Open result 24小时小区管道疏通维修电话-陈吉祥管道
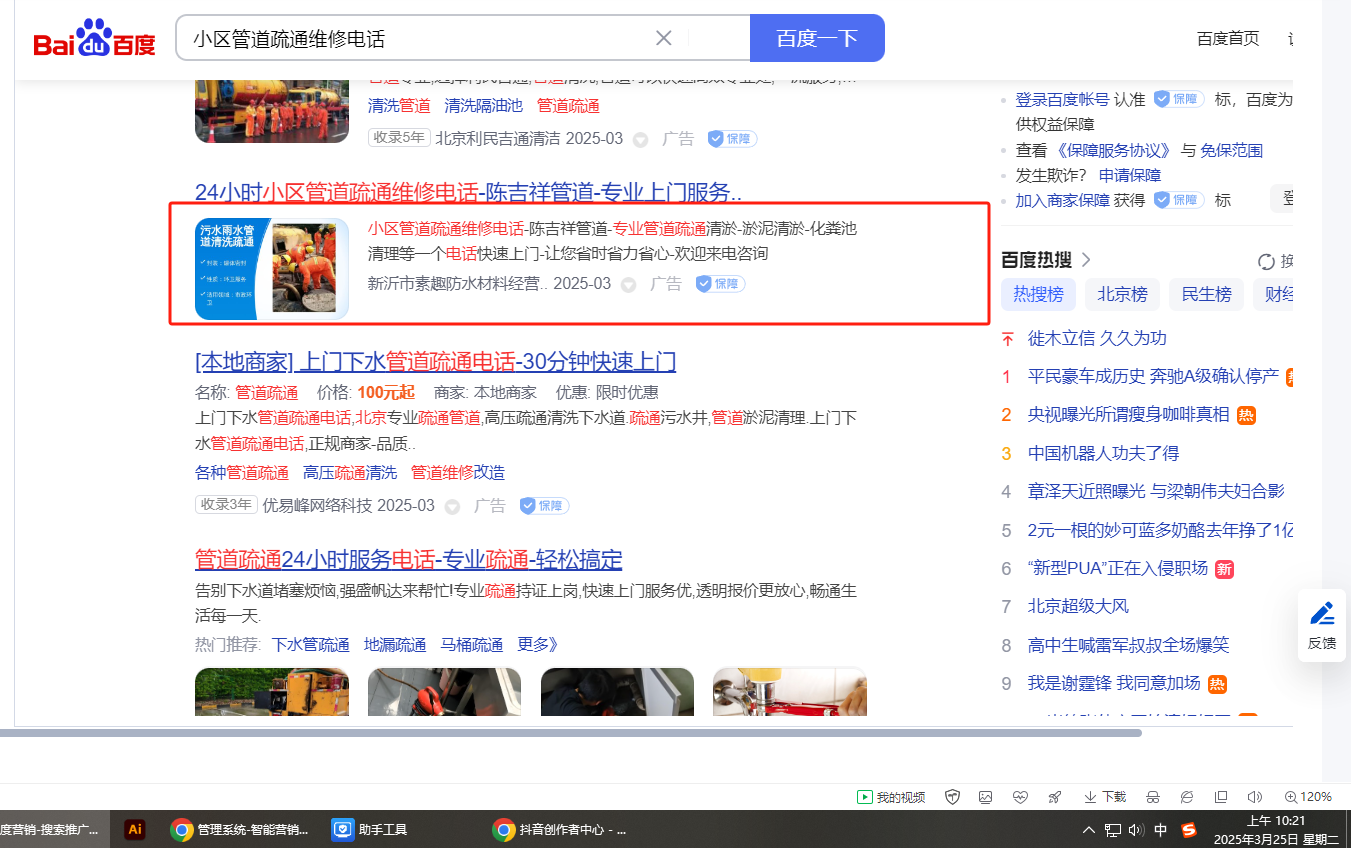Viewport: 1351px width, 848px height. coord(468,192)
